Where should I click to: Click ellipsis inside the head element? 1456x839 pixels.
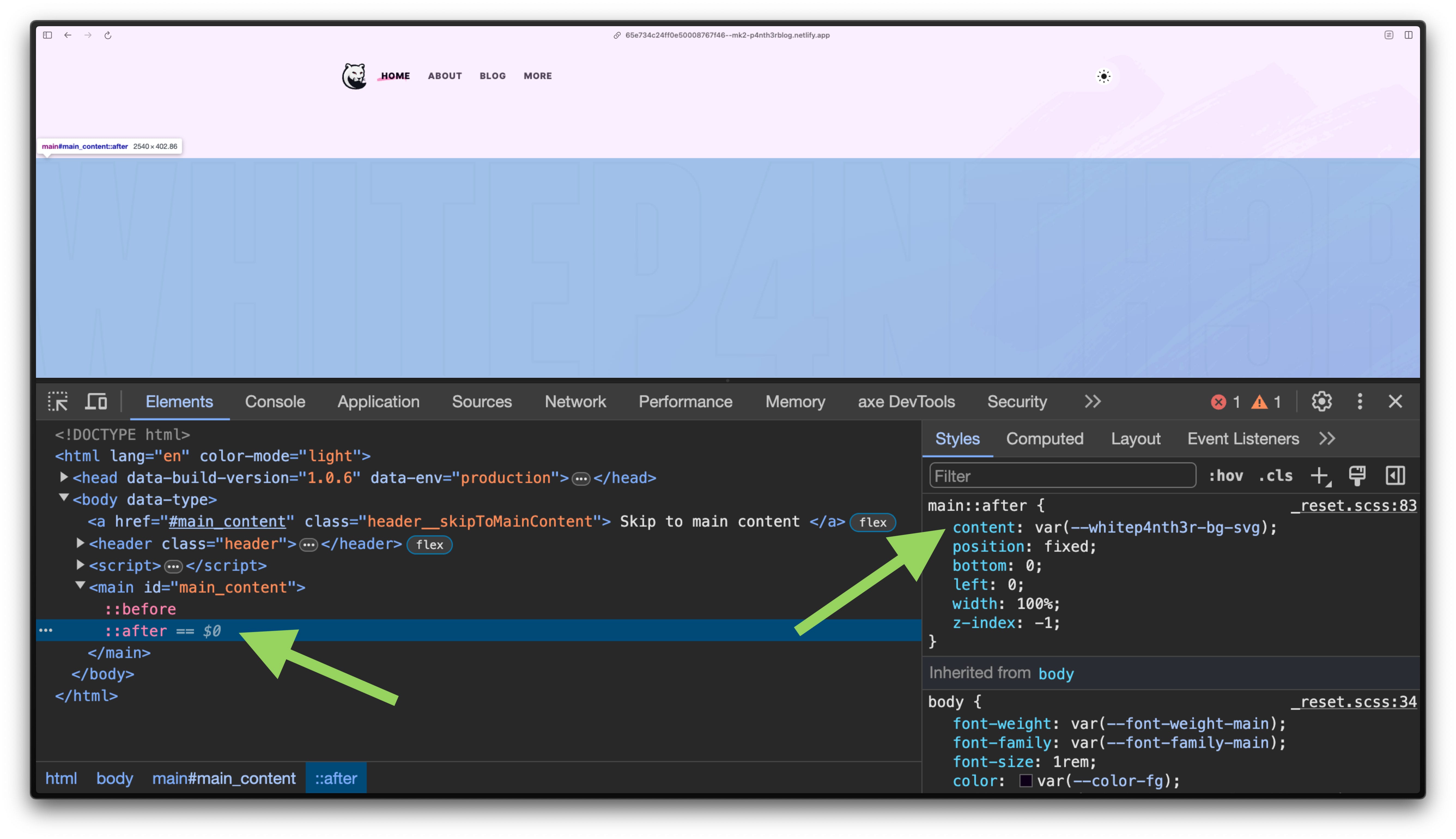(581, 479)
